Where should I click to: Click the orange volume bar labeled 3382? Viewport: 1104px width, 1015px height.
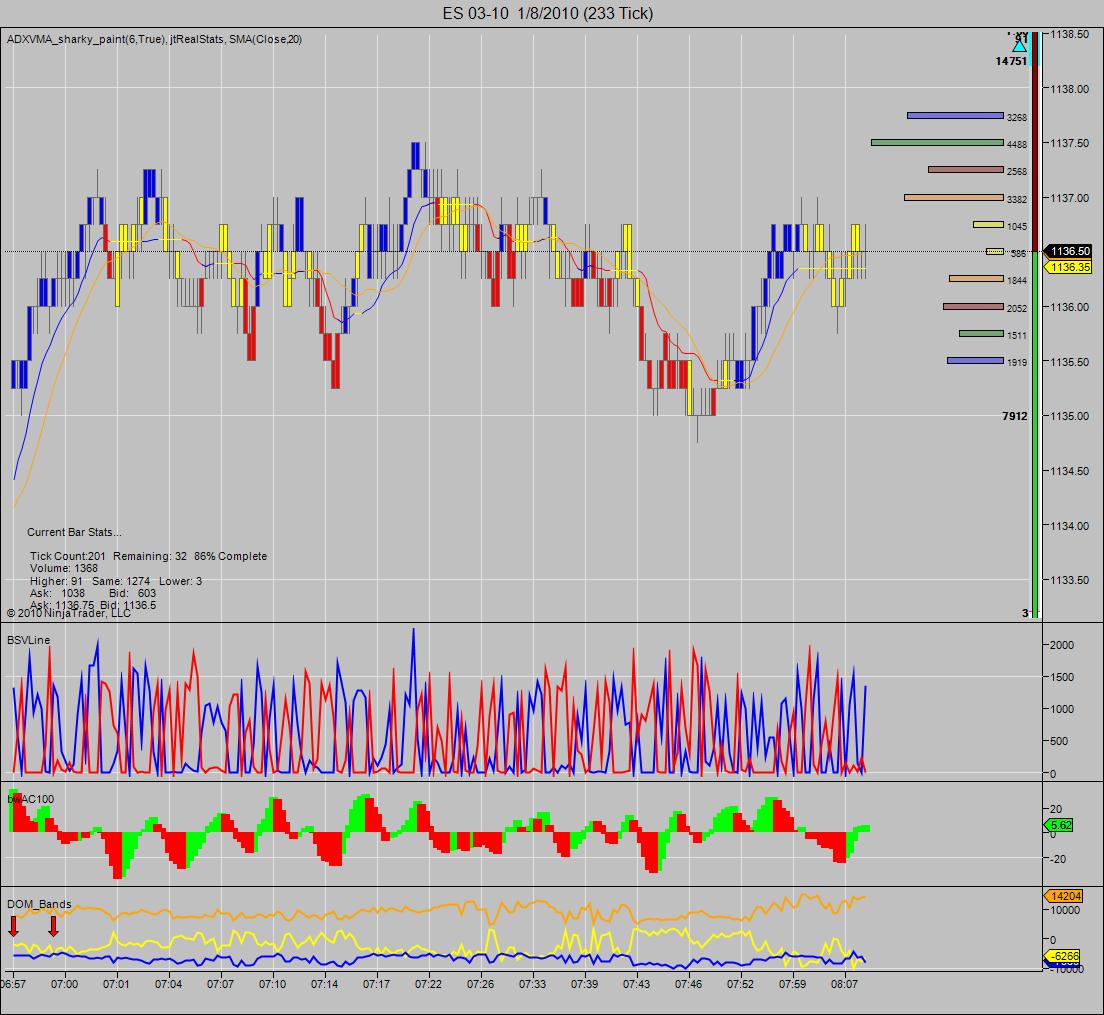953,198
